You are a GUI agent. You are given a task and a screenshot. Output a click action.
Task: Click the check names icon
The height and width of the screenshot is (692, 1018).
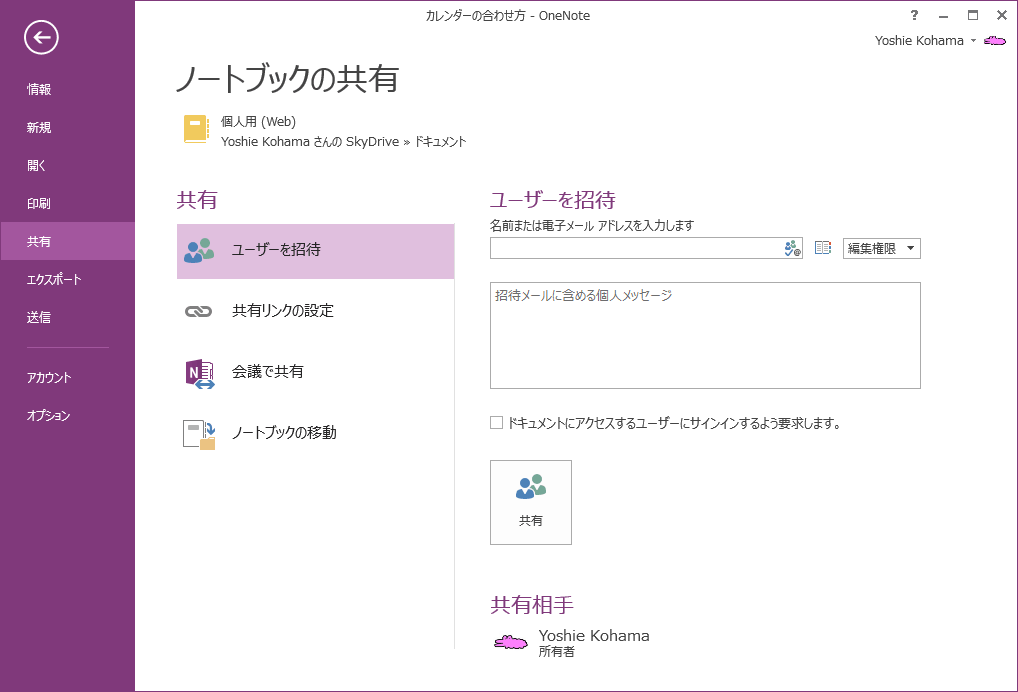(792, 248)
